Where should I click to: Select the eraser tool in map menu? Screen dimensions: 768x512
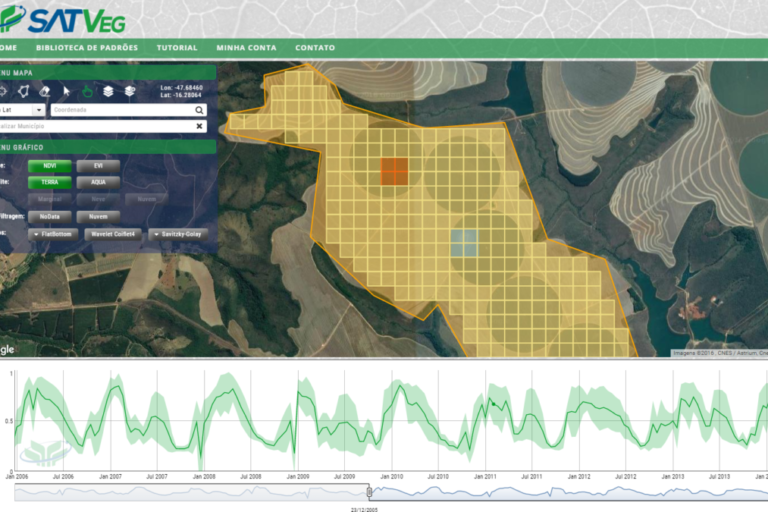click(44, 91)
